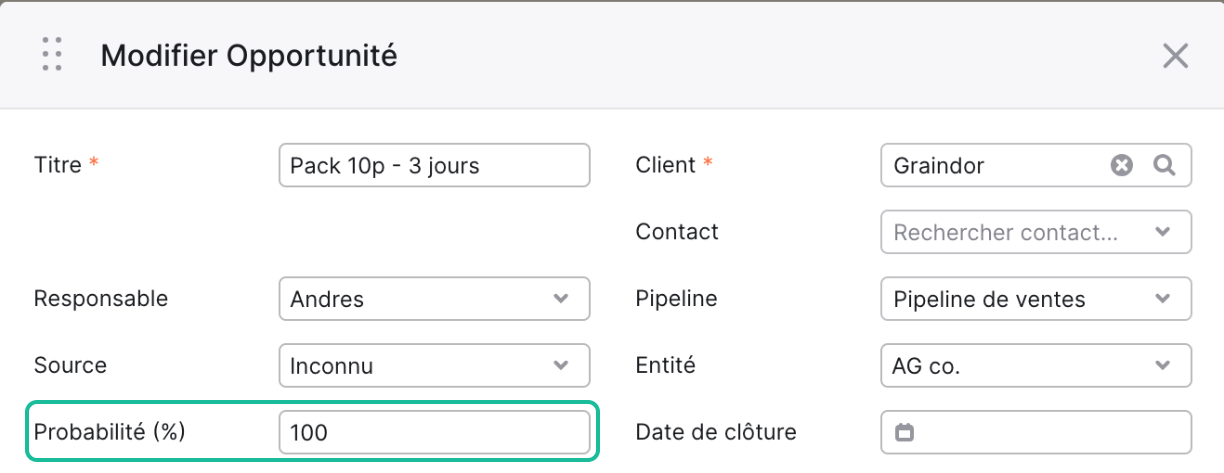The width and height of the screenshot is (1224, 473).
Task: Click the Client label
Action: pyautogui.click(x=665, y=165)
